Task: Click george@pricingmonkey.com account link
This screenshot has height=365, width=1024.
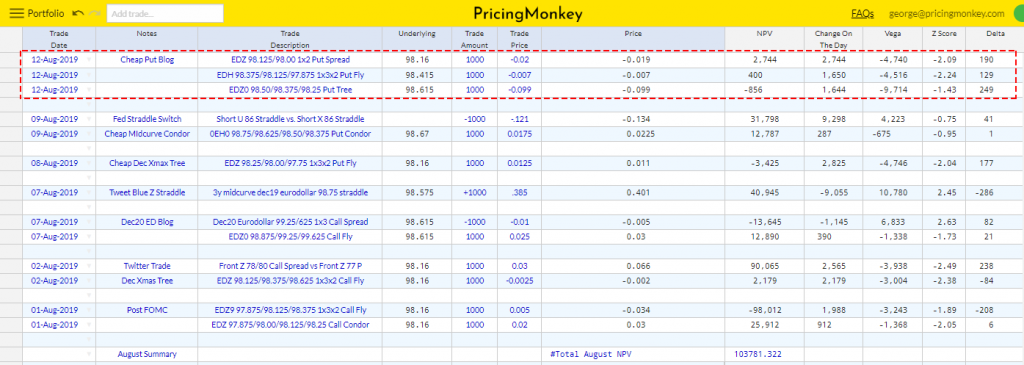Action: (946, 13)
